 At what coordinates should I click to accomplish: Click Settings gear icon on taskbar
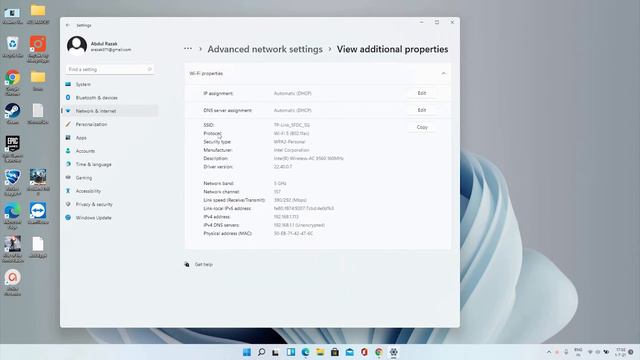(393, 352)
